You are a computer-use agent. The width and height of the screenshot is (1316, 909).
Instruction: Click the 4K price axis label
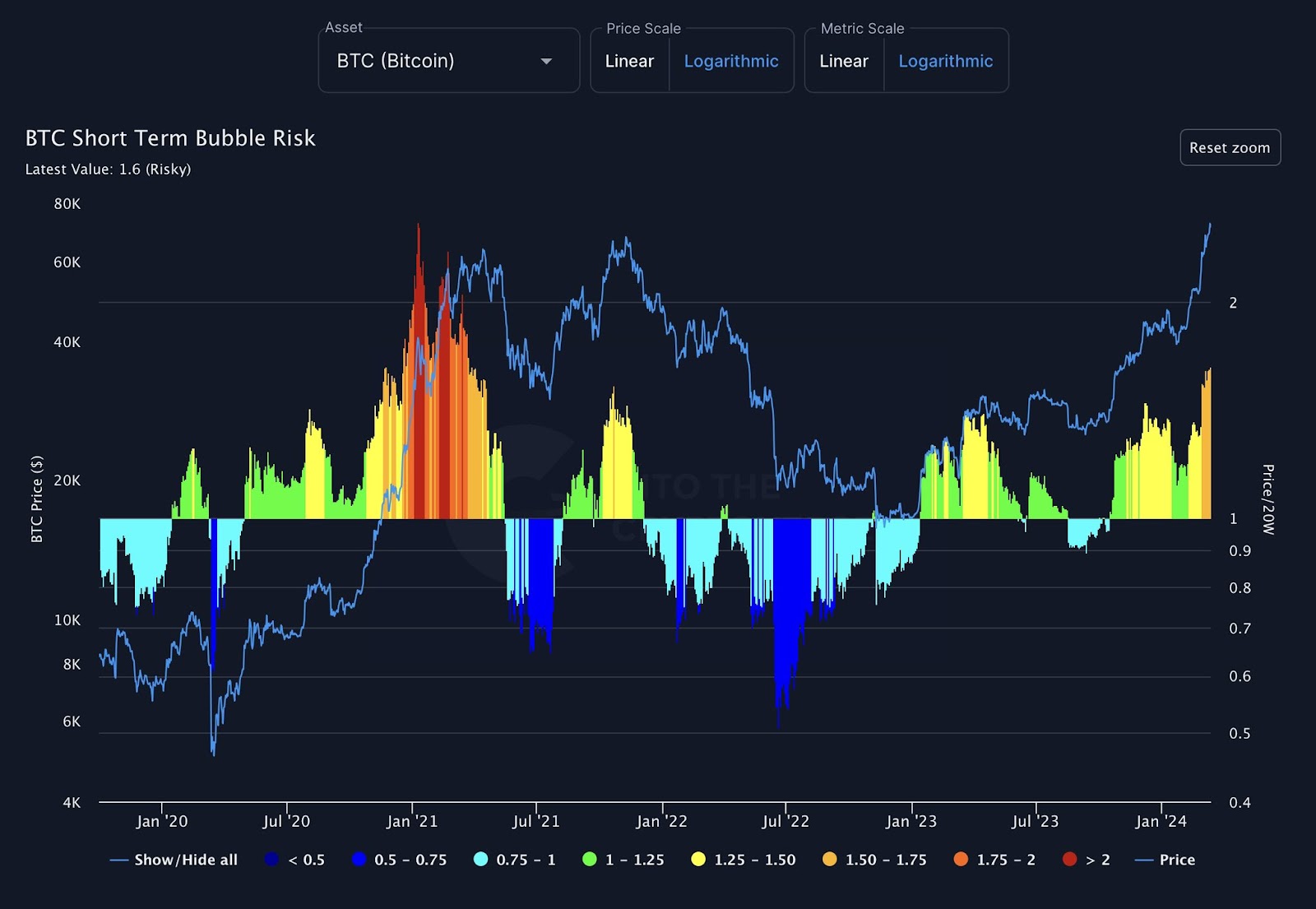click(x=72, y=803)
